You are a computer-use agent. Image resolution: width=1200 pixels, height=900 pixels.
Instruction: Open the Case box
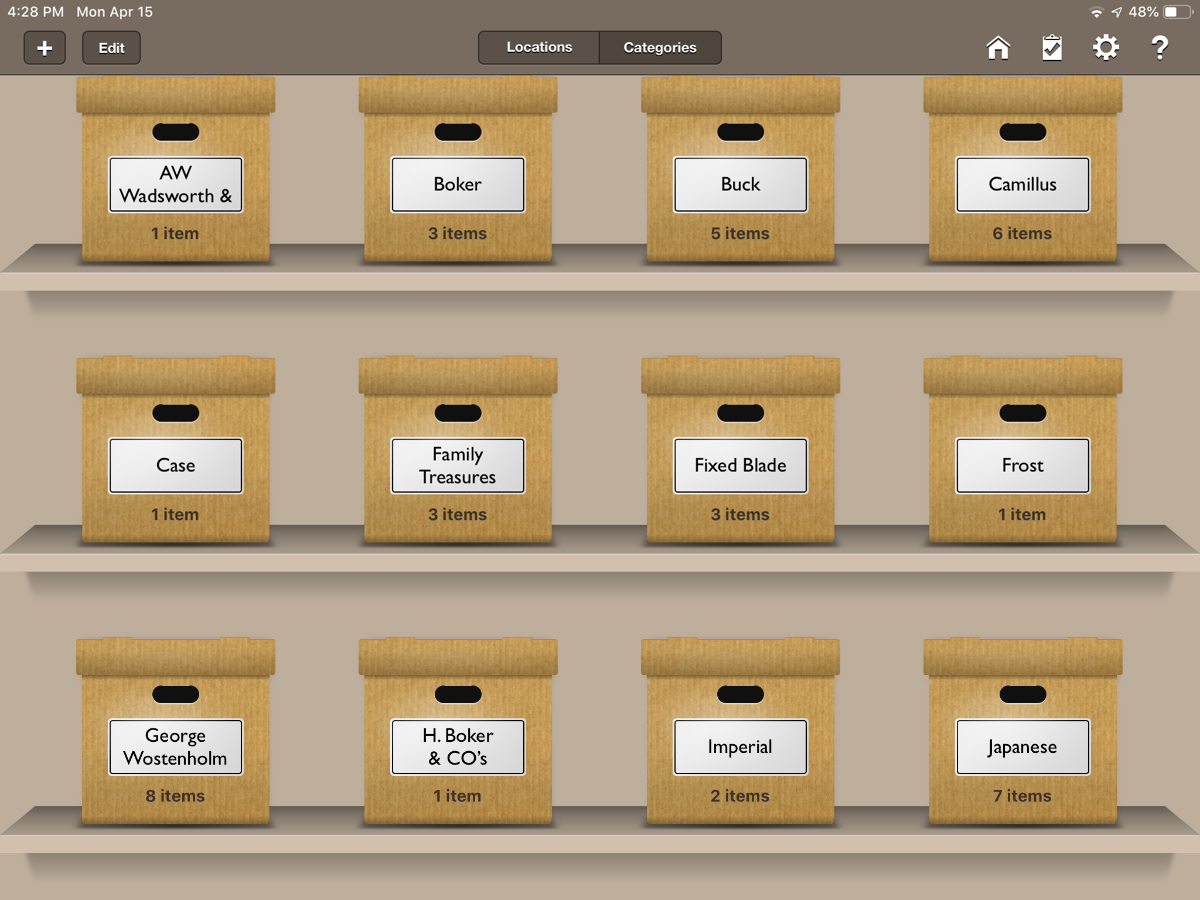click(176, 451)
